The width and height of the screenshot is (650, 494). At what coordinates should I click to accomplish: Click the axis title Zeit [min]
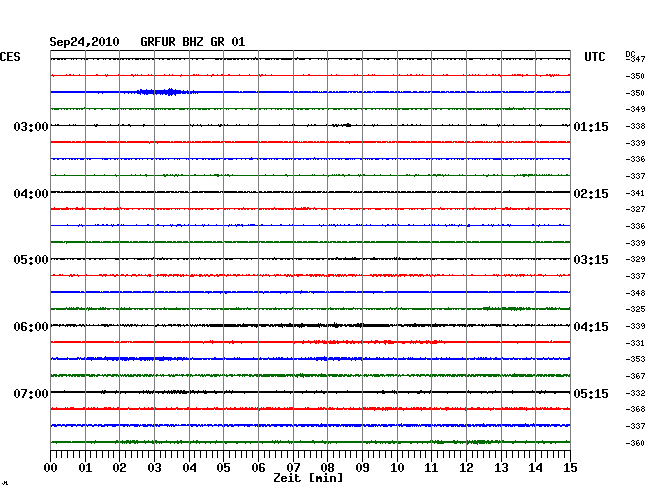tap(308, 478)
